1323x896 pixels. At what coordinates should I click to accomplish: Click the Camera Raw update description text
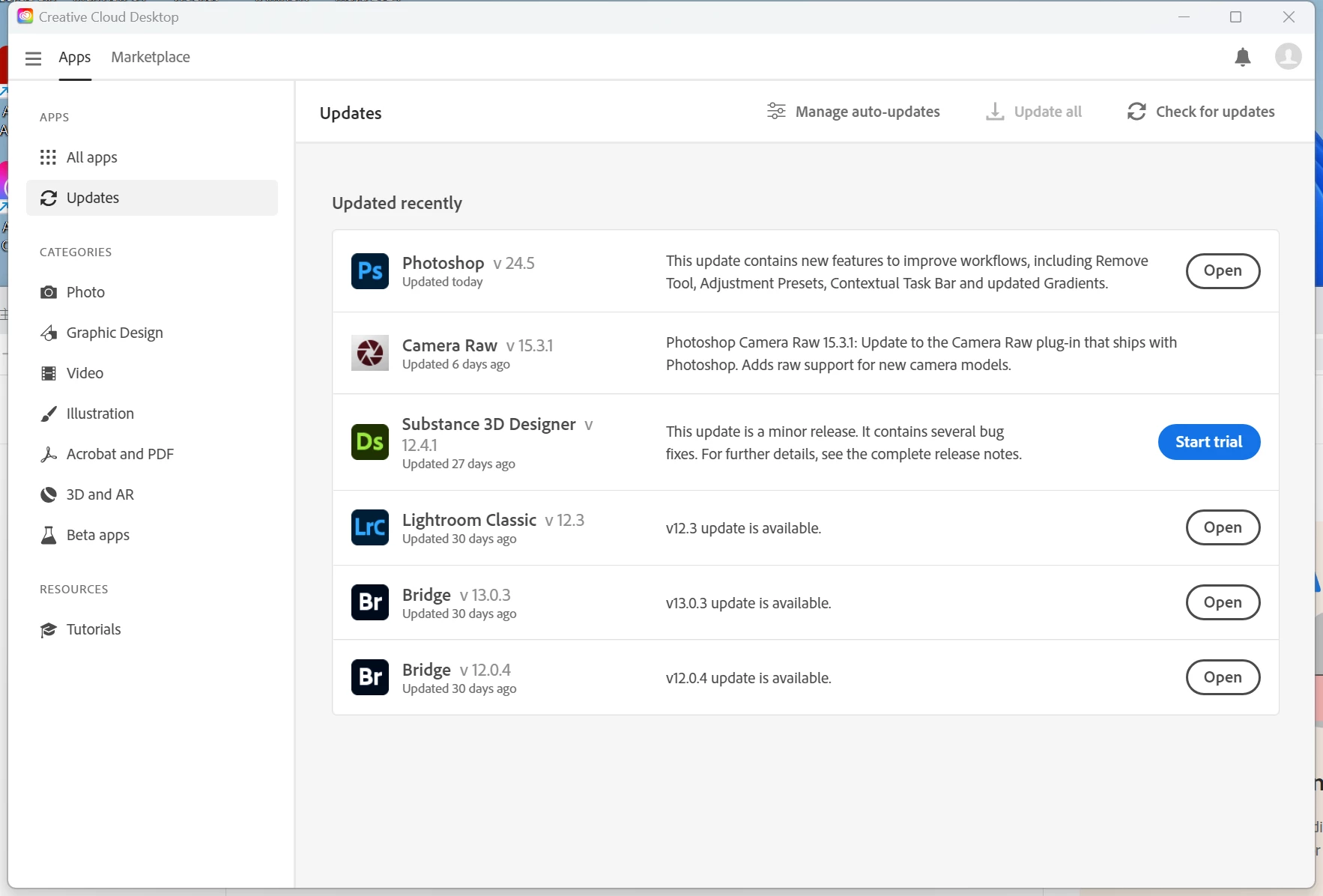point(921,354)
